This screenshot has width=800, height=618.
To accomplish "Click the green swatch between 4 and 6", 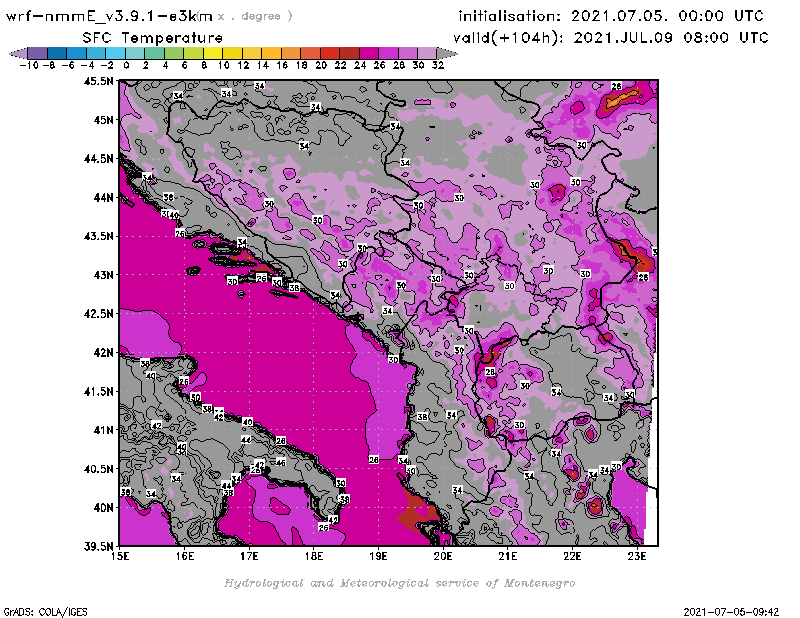I will (x=174, y=53).
